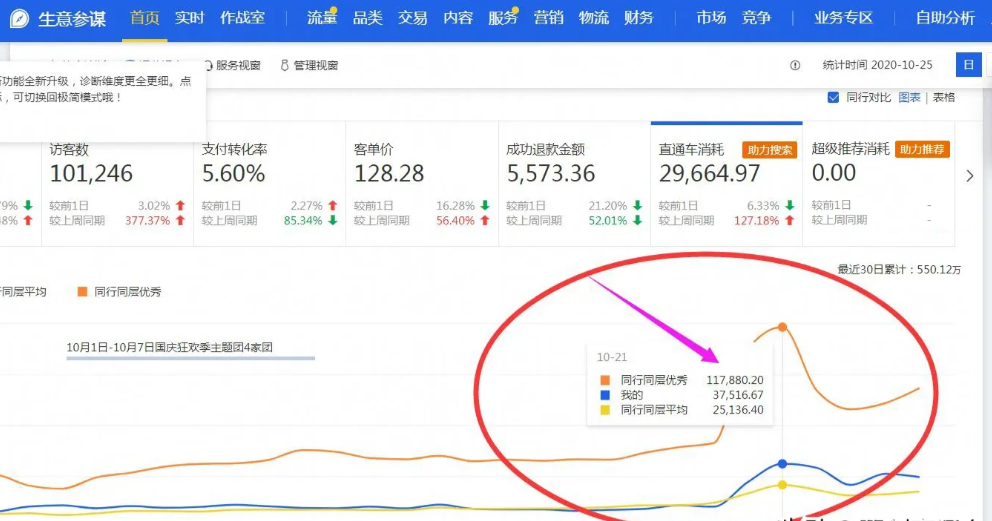Screen dimensions: 992x521
Task: Open the 首页 tab
Action: pyautogui.click(x=144, y=18)
